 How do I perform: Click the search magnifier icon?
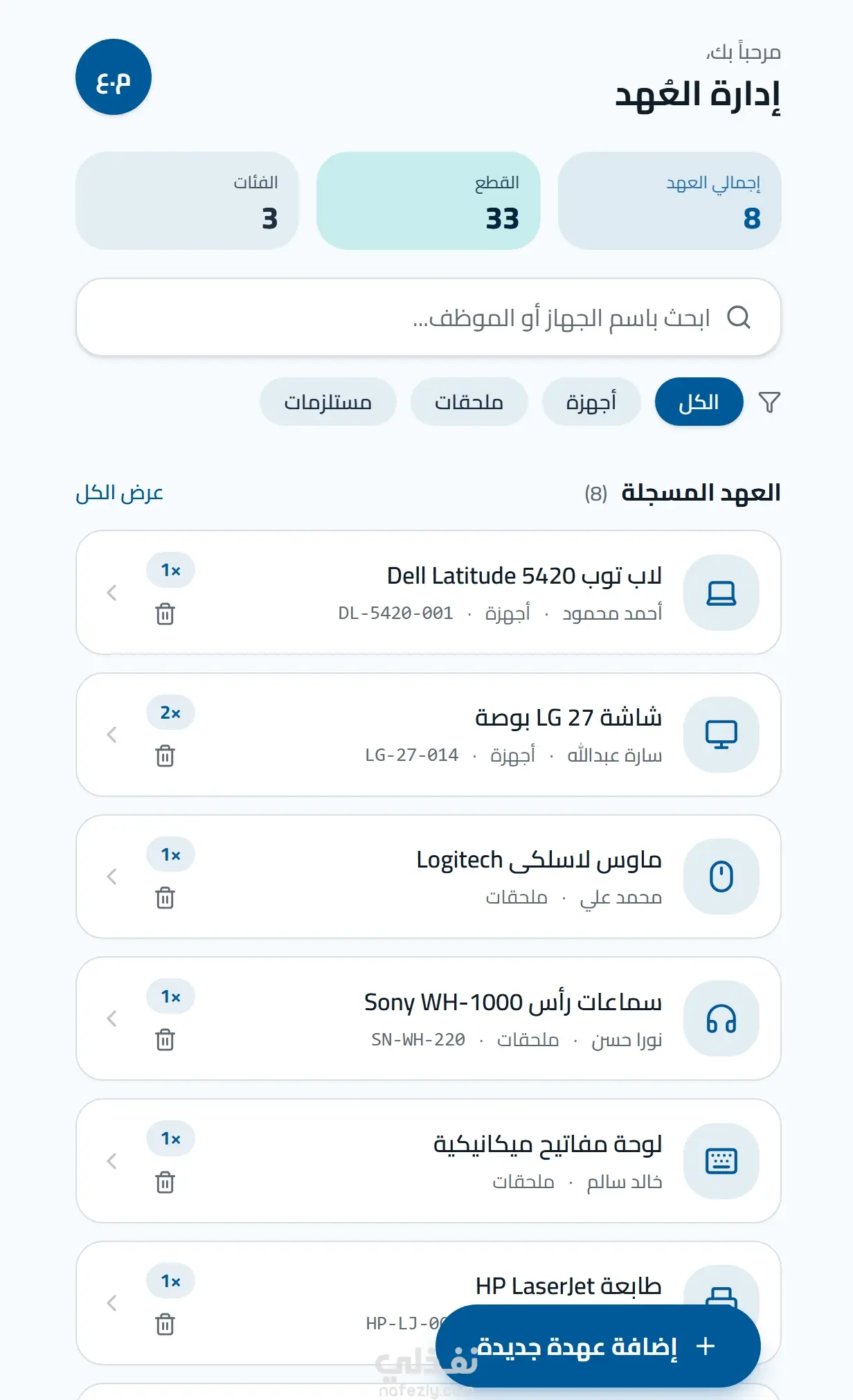pyautogui.click(x=739, y=317)
